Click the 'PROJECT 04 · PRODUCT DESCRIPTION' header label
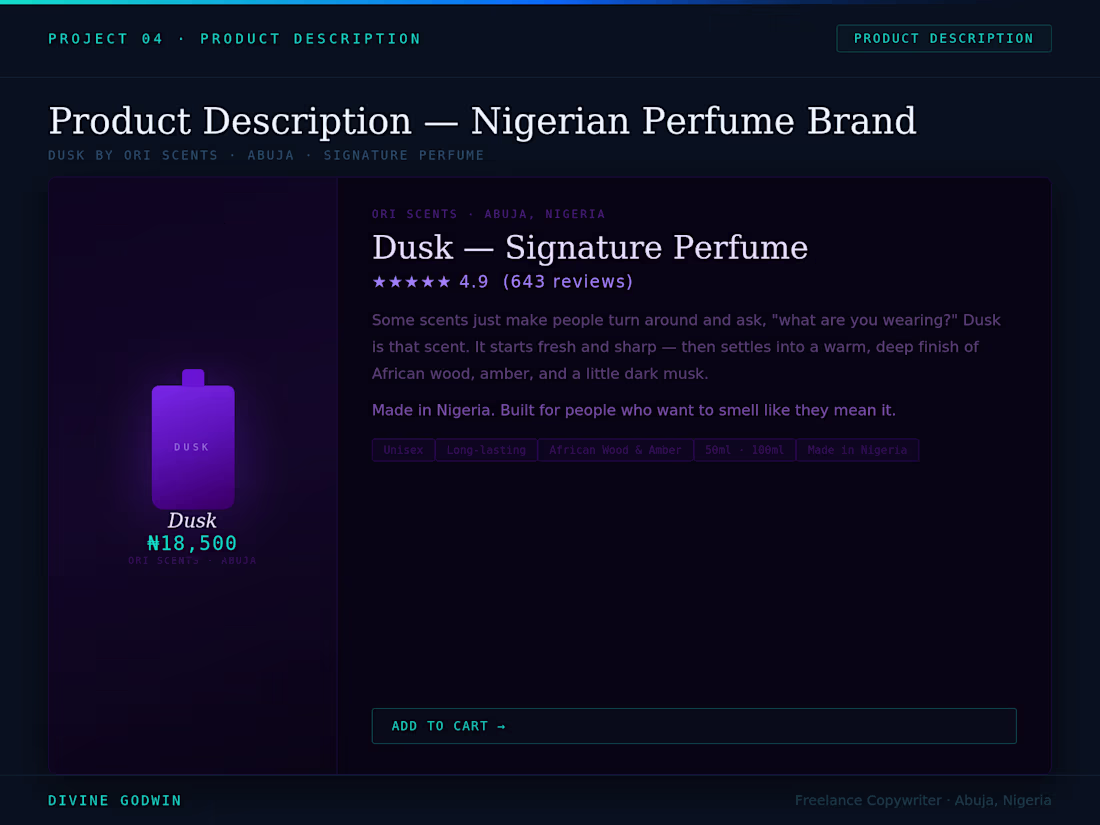Image resolution: width=1100 pixels, height=825 pixels. pyautogui.click(x=234, y=39)
